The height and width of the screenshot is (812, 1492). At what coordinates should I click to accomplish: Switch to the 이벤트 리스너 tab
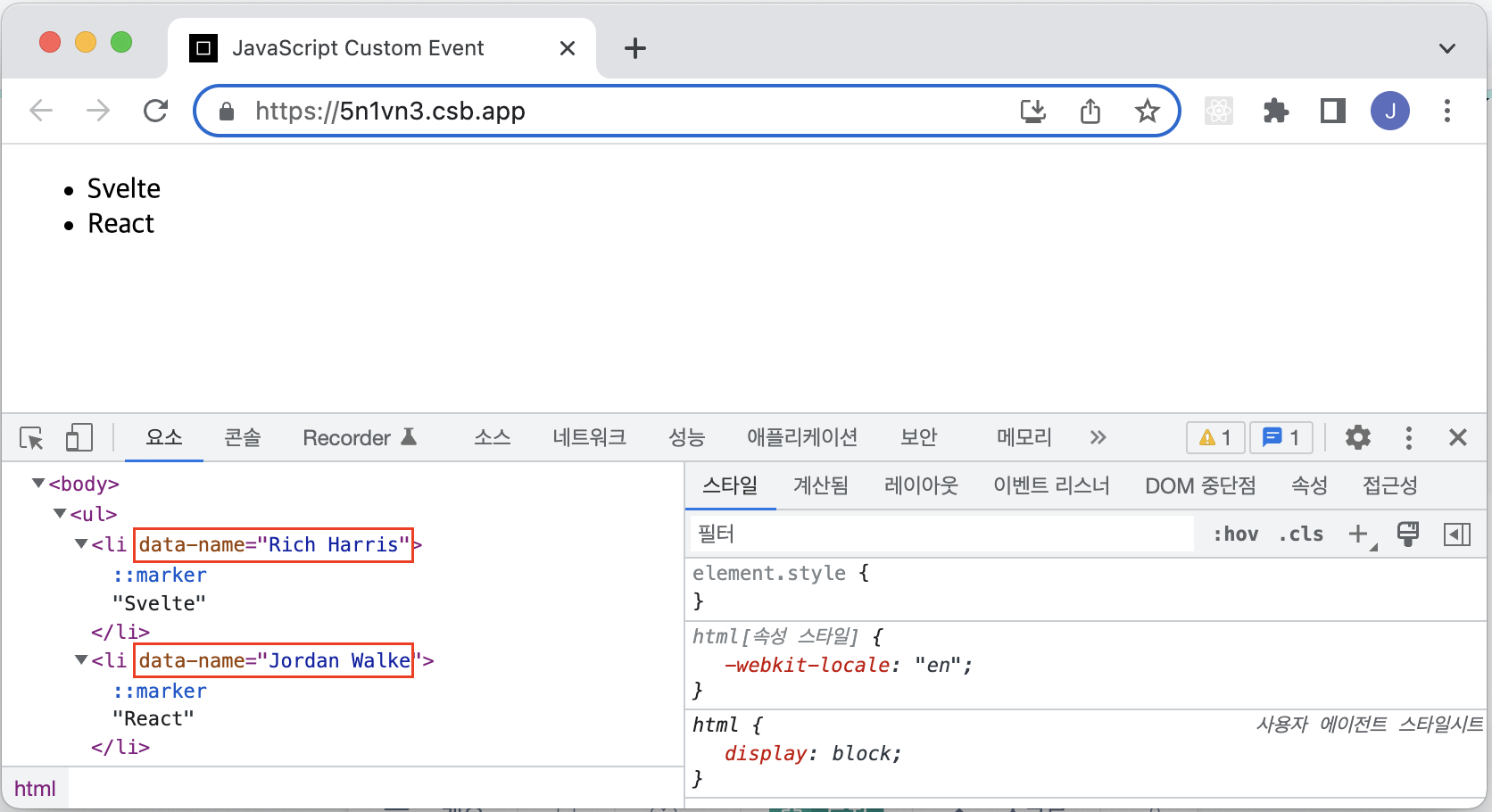coord(1051,485)
